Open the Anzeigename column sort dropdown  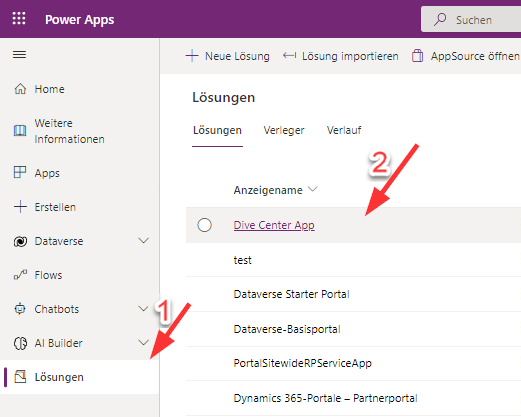[313, 189]
